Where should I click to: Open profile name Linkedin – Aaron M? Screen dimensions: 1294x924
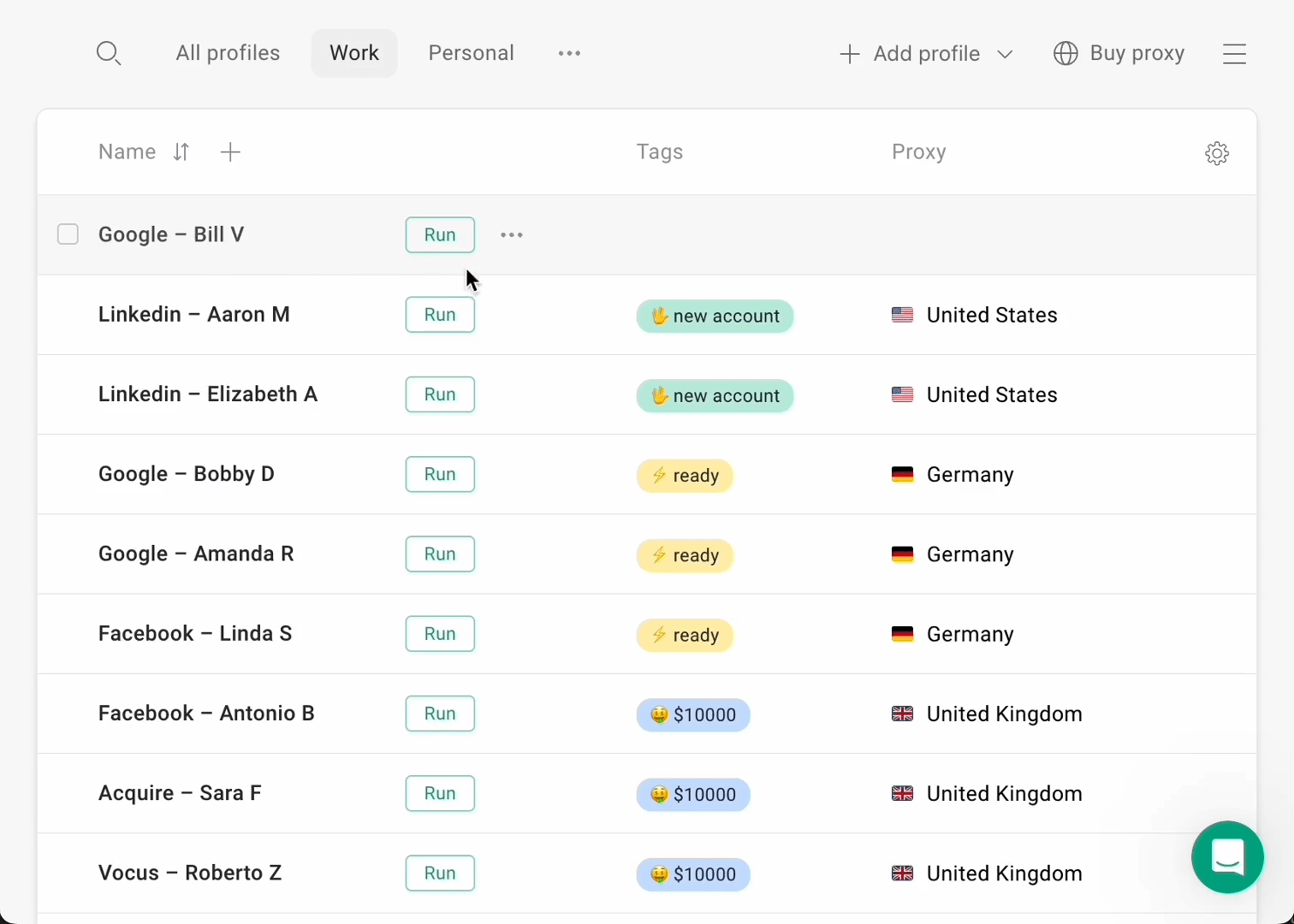(x=194, y=314)
